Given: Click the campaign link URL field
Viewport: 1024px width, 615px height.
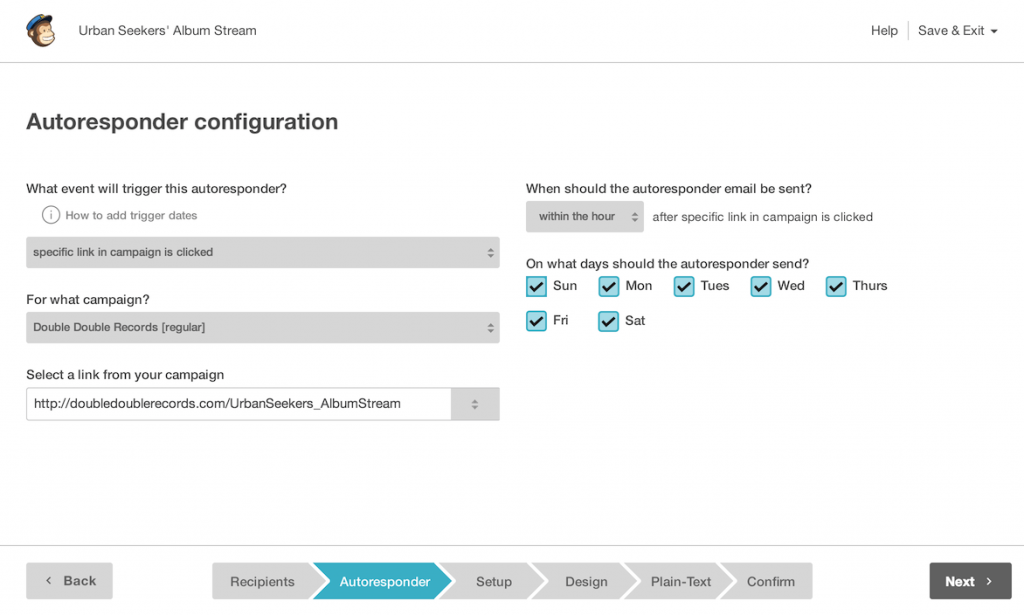Looking at the screenshot, I should click(x=238, y=404).
